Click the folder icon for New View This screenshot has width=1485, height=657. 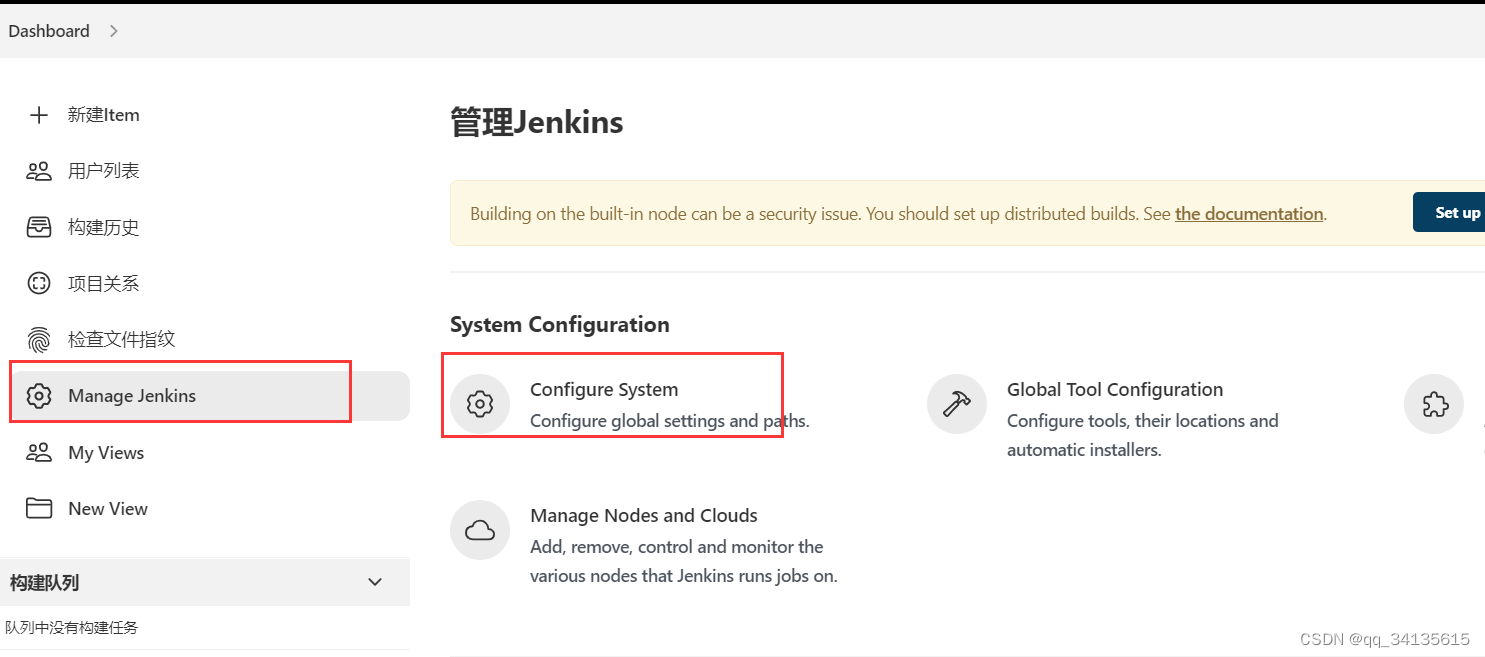coord(39,509)
